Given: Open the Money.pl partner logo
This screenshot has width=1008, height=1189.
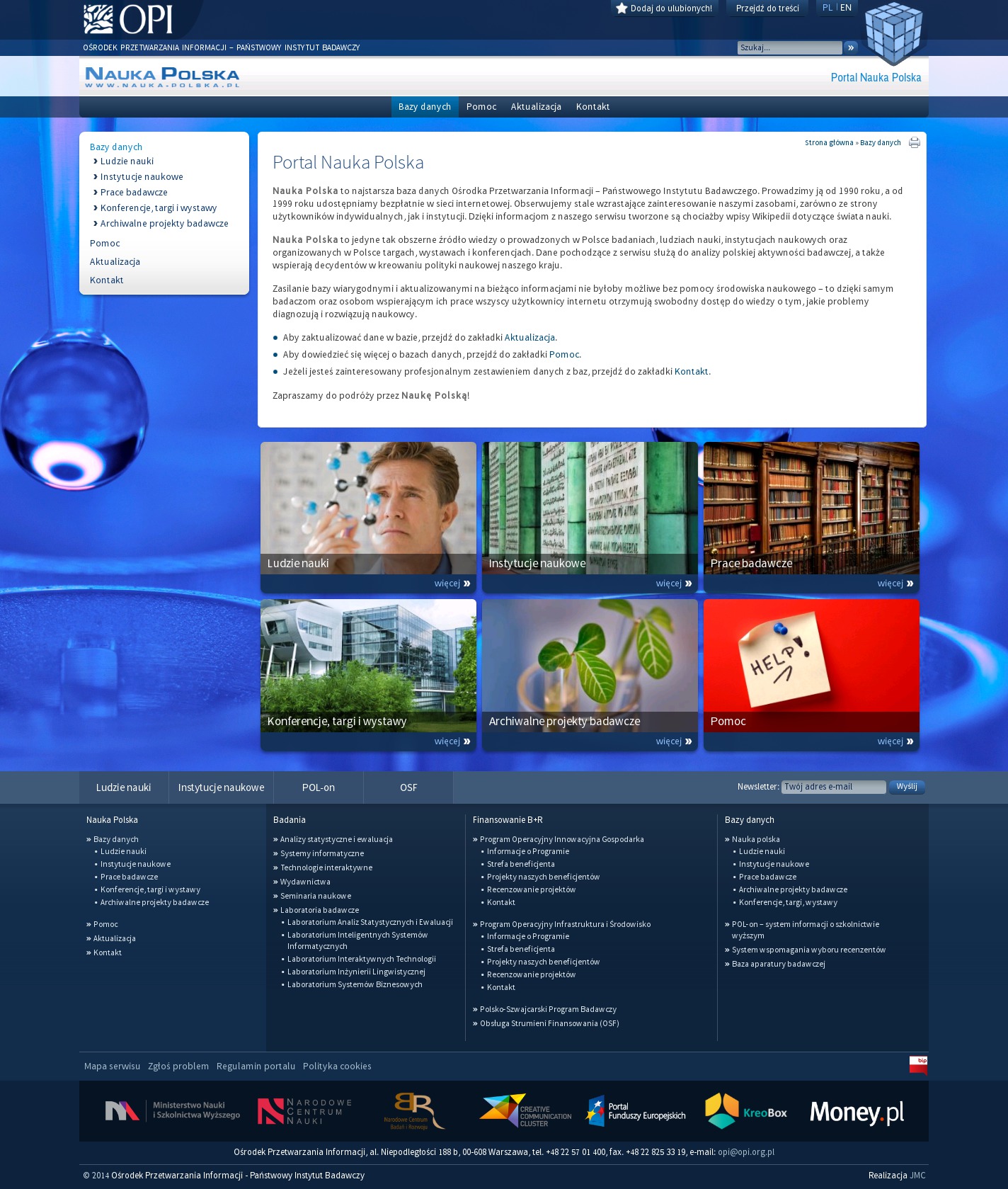Looking at the screenshot, I should [857, 1113].
